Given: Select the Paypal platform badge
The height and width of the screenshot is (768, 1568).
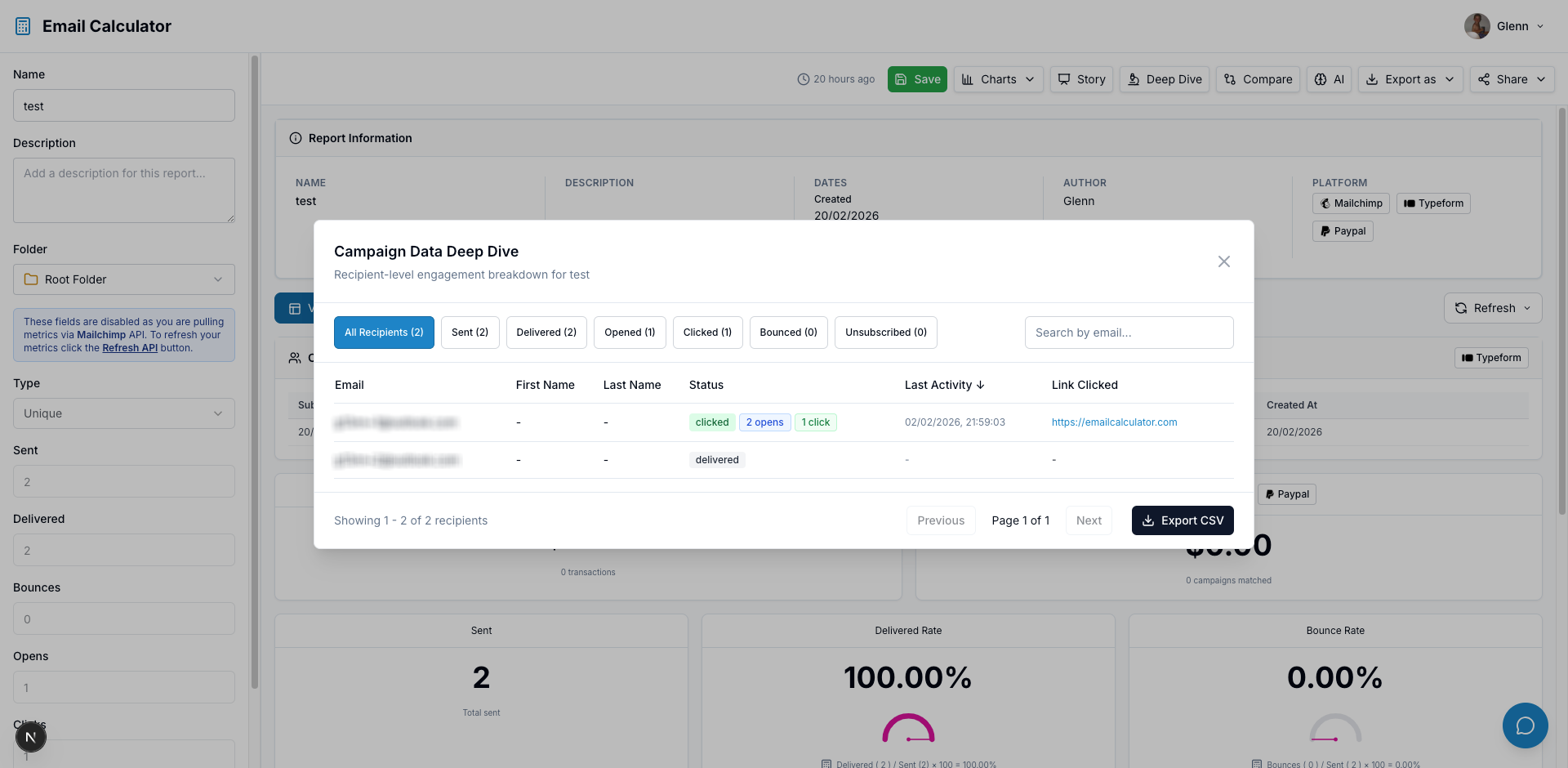Looking at the screenshot, I should coord(1342,231).
